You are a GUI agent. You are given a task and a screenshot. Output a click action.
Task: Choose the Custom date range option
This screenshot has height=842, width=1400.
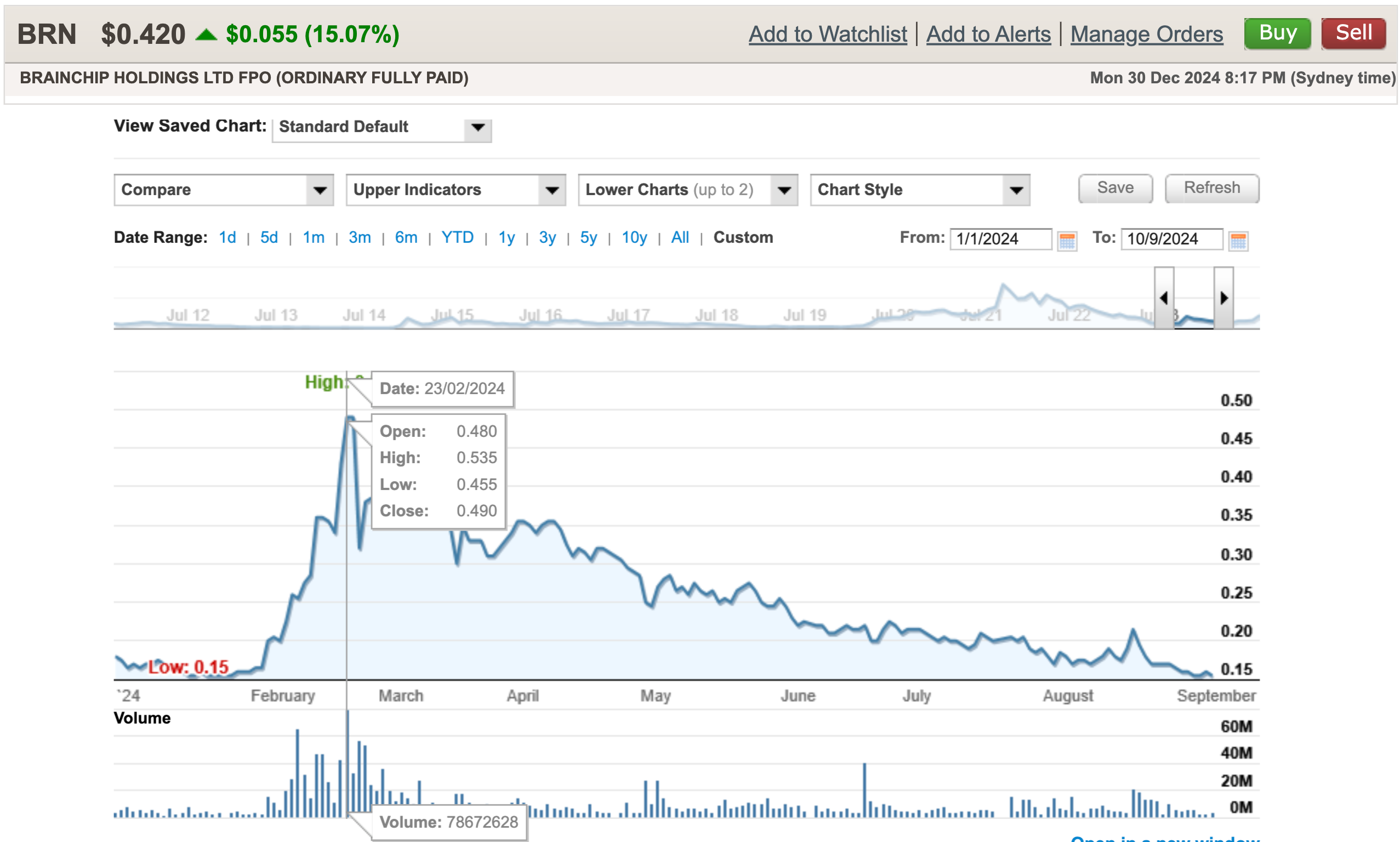pos(743,237)
